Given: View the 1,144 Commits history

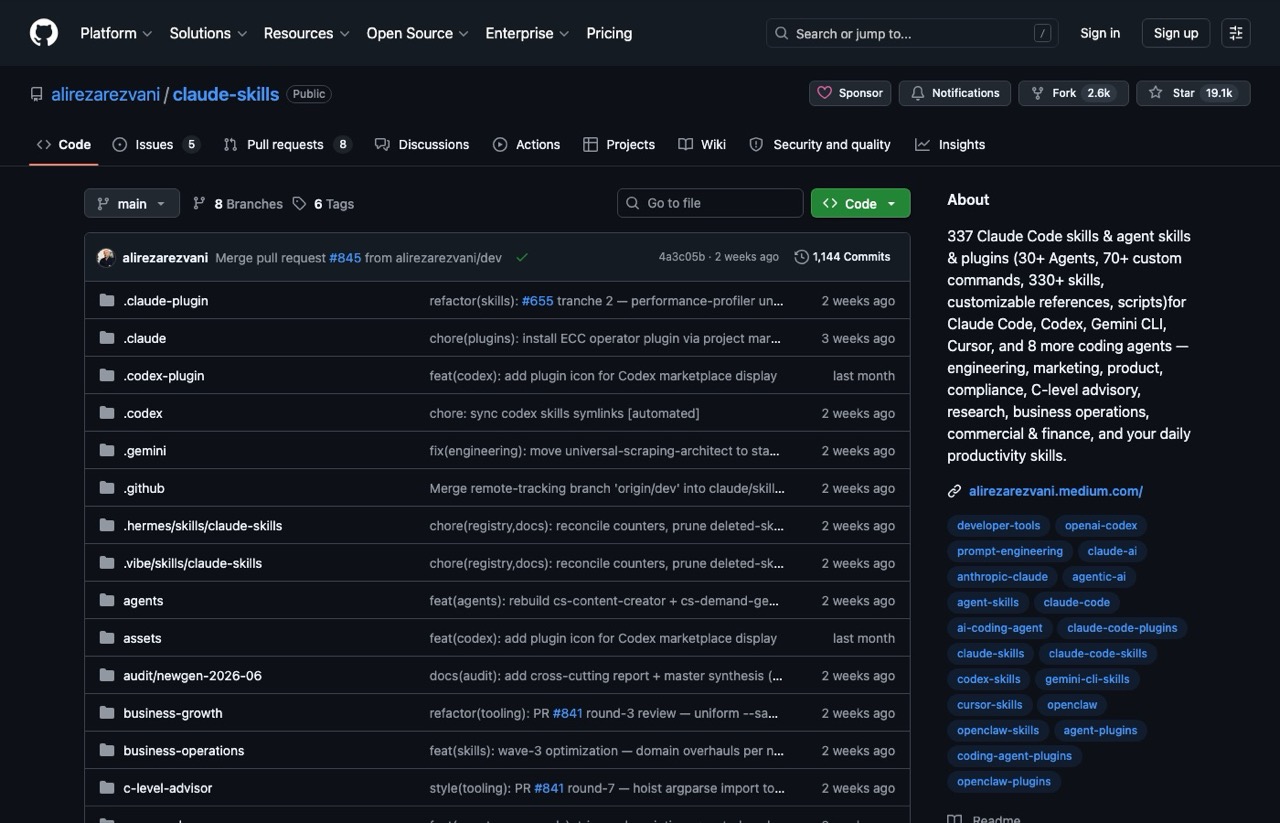Looking at the screenshot, I should pos(842,257).
